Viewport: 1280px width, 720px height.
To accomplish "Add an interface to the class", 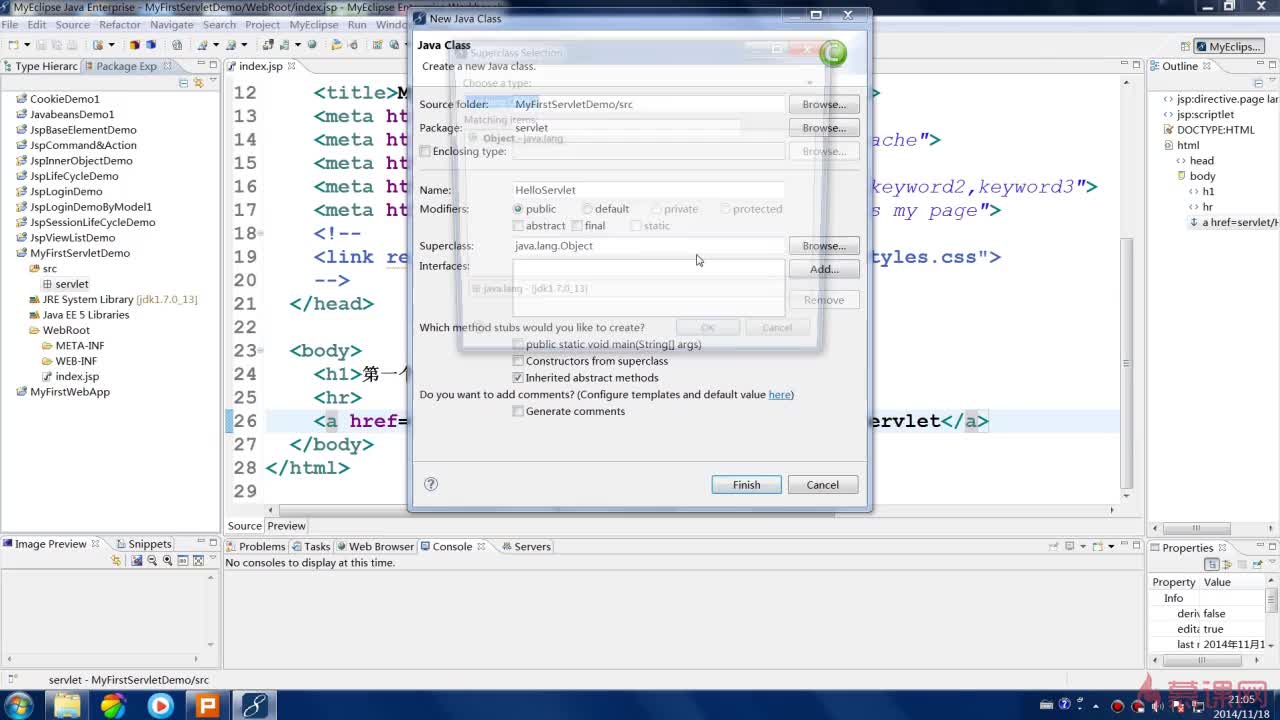I will (824, 269).
